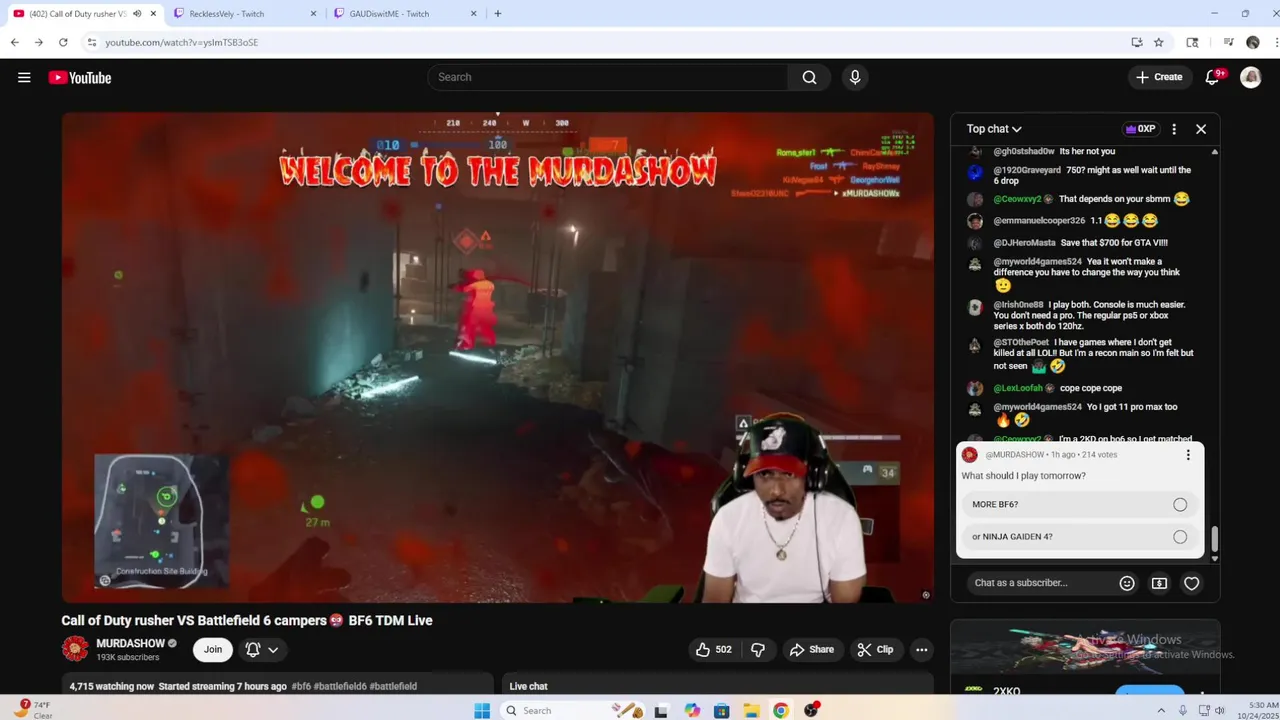Select the NINJA GAIDEN 4 poll option

pyautogui.click(x=1080, y=537)
